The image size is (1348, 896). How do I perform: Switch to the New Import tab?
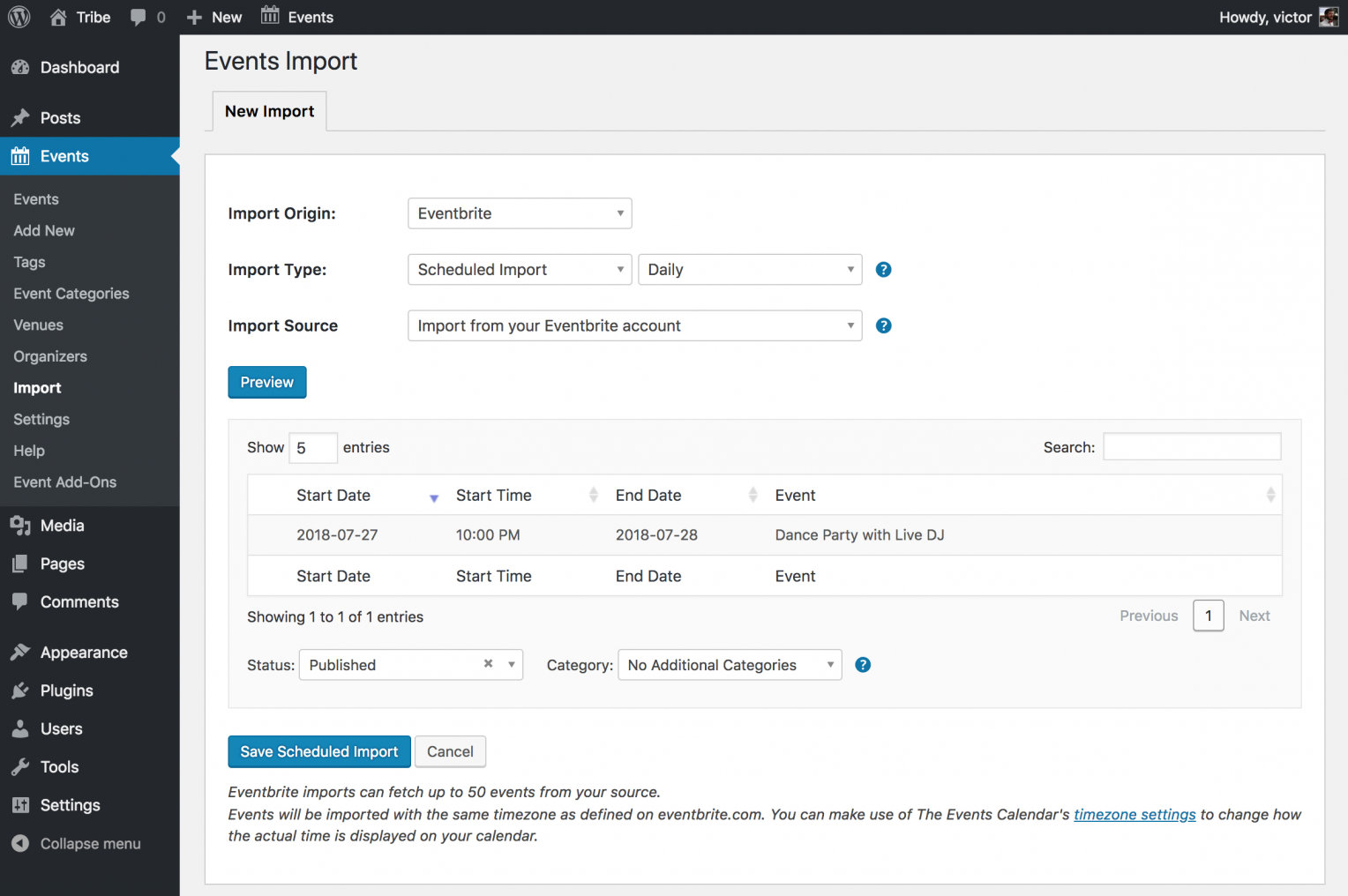(x=269, y=111)
